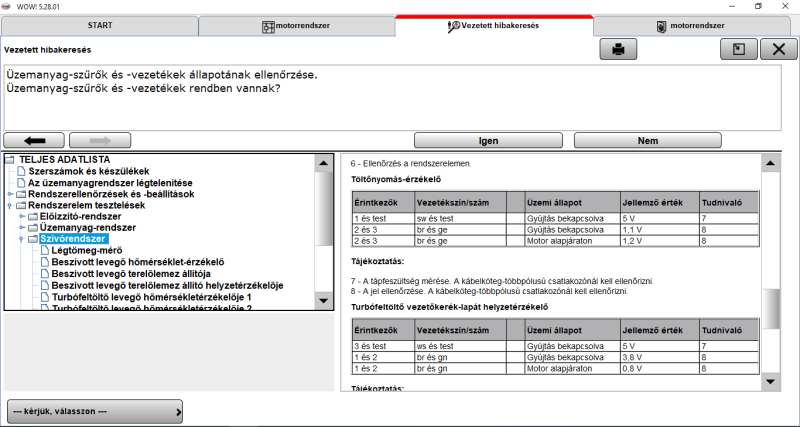The width and height of the screenshot is (800, 427).
Task: Select Rendszerelem tesztelések folder
Action: pos(87,206)
